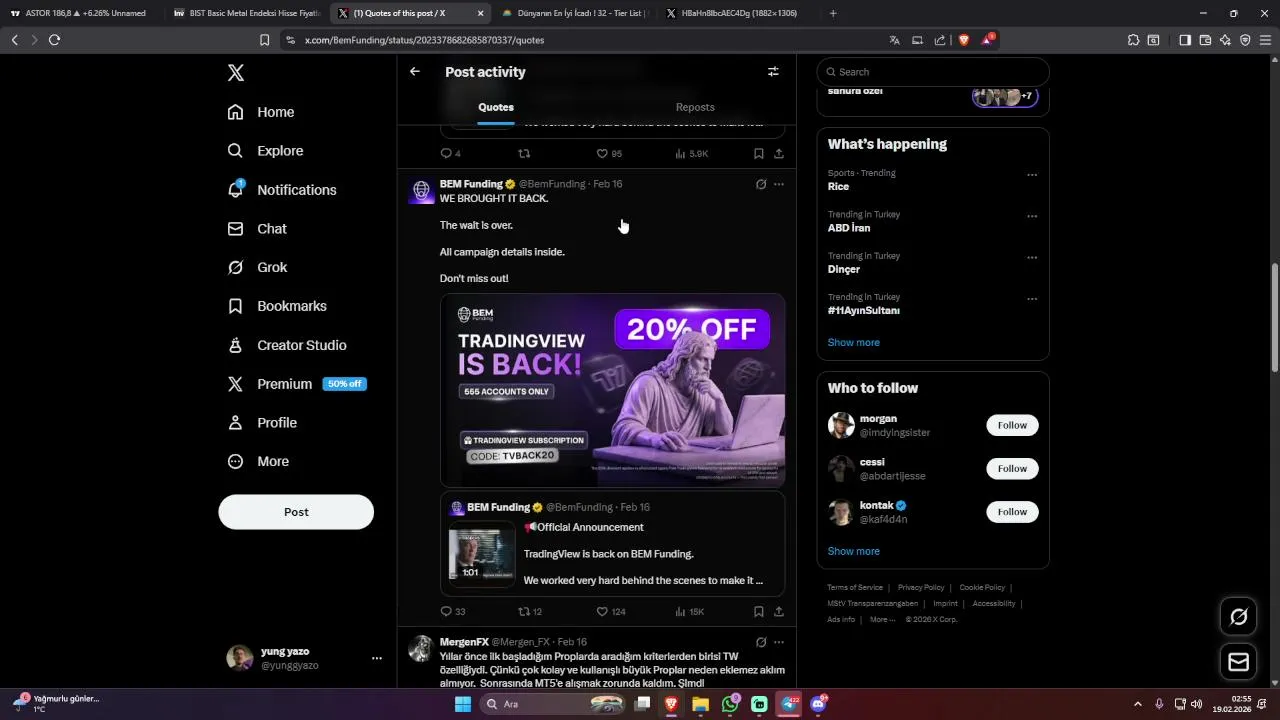This screenshot has height=720, width=1280.
Task: Switch to BIST Basic Metal Endeksi tab
Action: click(245, 13)
